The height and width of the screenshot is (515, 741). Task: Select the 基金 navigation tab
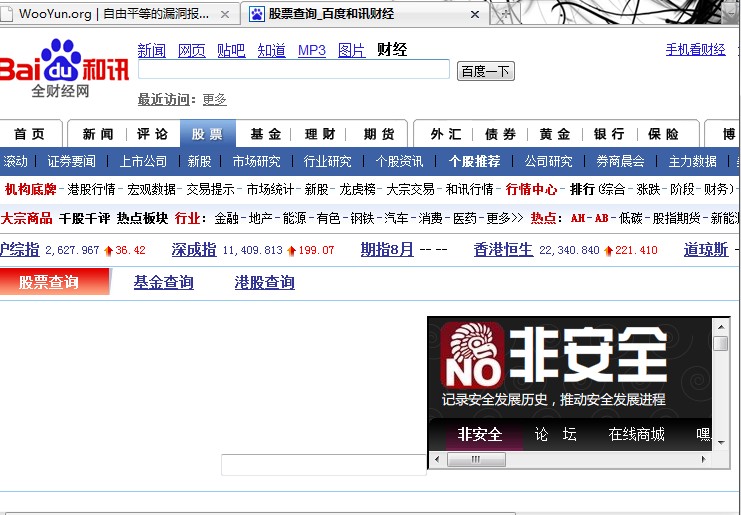tap(266, 134)
